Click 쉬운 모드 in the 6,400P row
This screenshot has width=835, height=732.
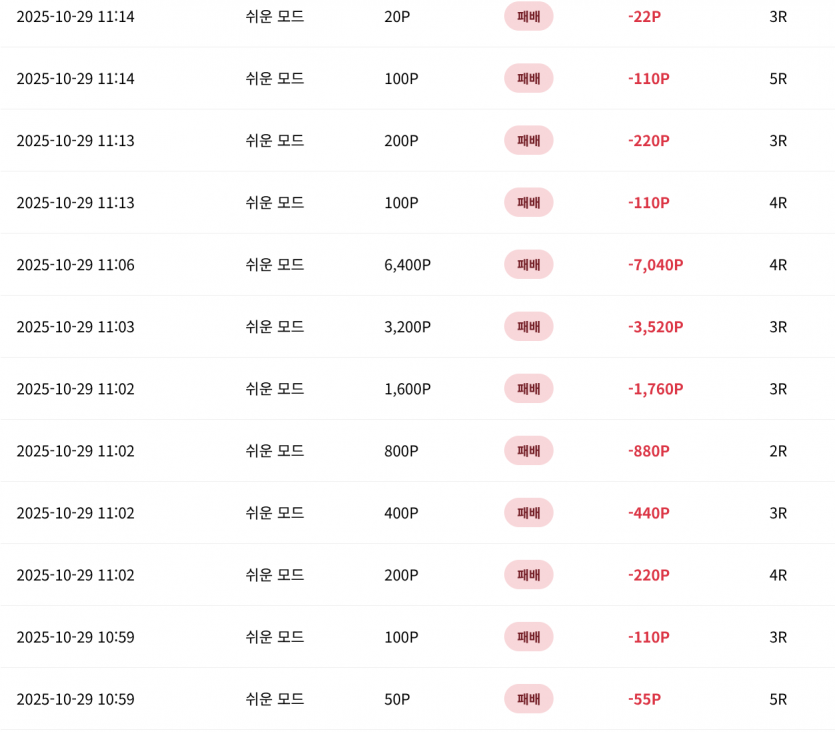(275, 265)
